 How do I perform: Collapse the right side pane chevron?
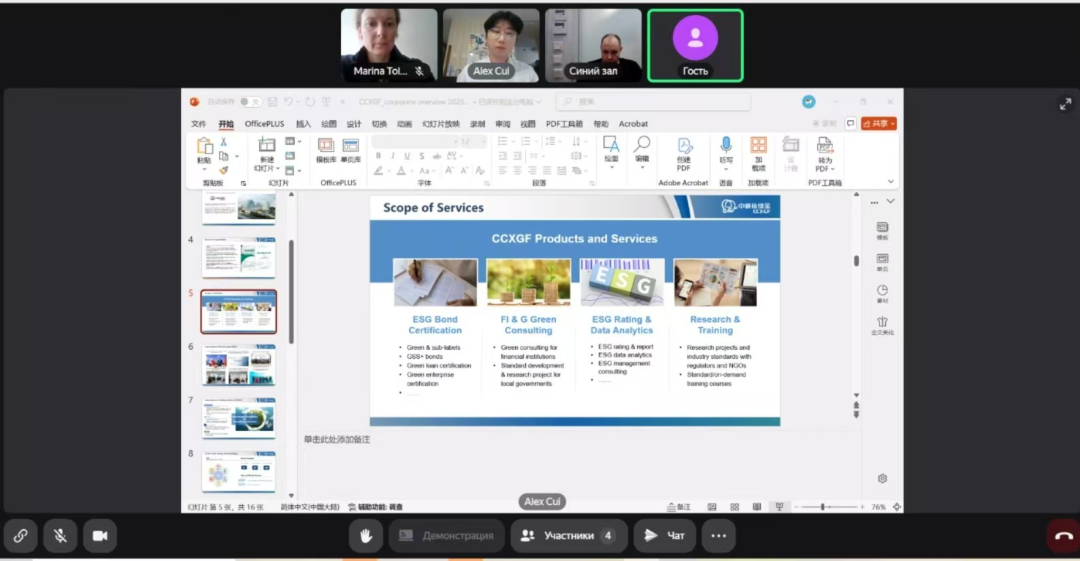(x=891, y=201)
